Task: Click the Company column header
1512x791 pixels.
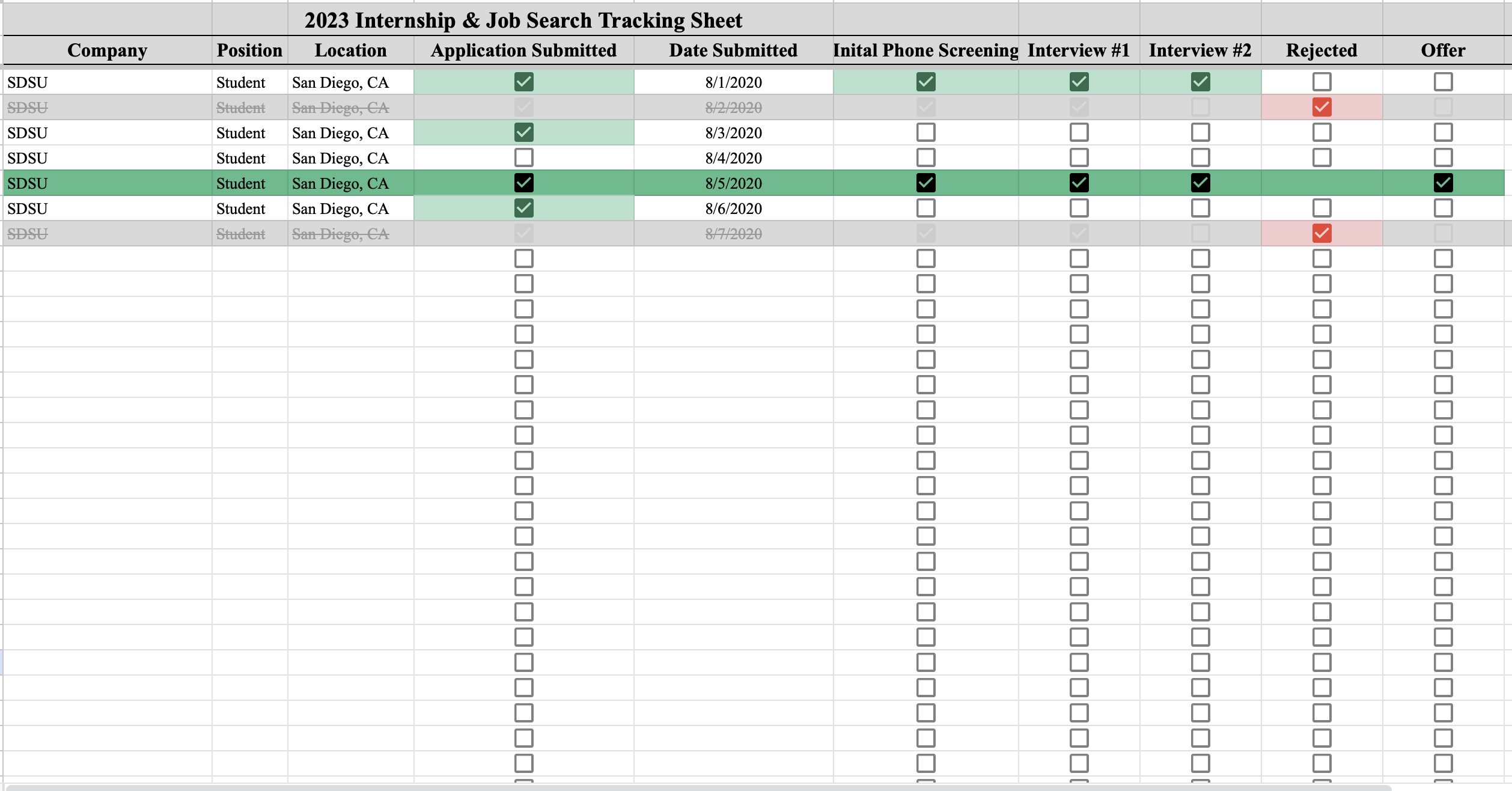Action: [x=107, y=50]
